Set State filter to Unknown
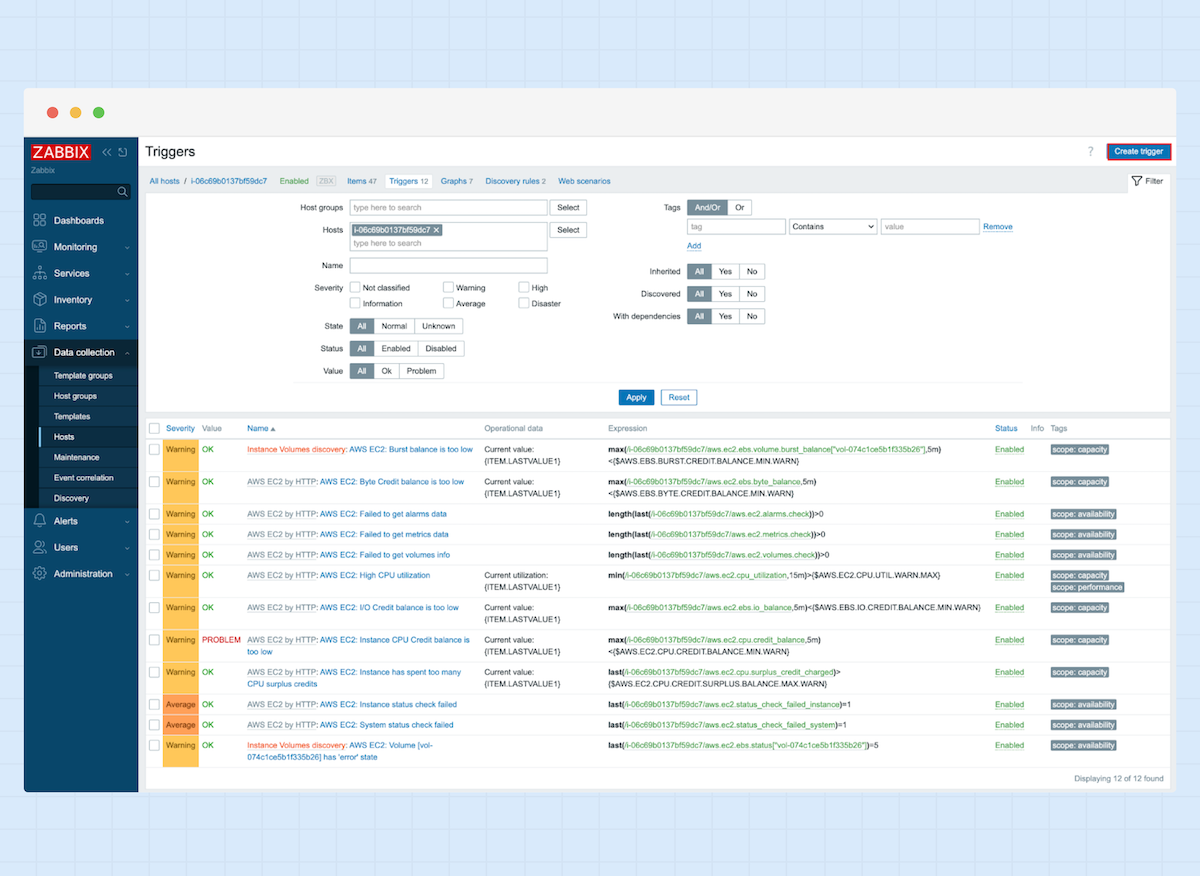 point(438,326)
